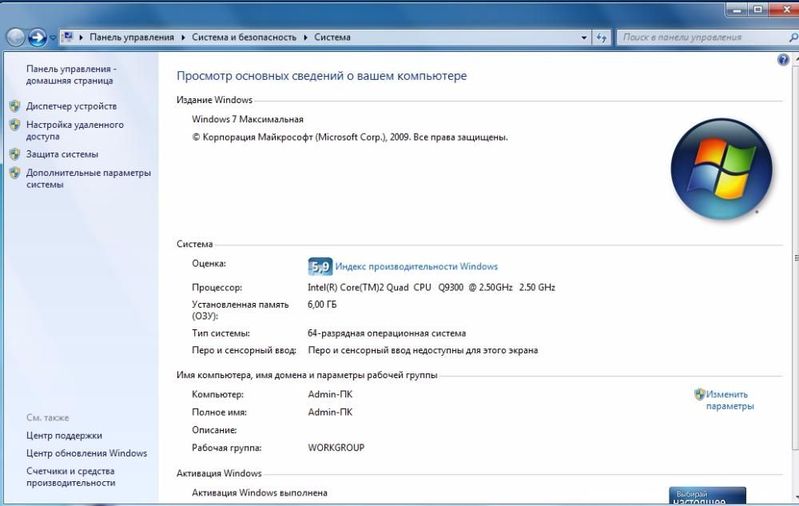This screenshot has width=799, height=506.
Task: Go to Центр обновления Windows
Action: [x=86, y=453]
